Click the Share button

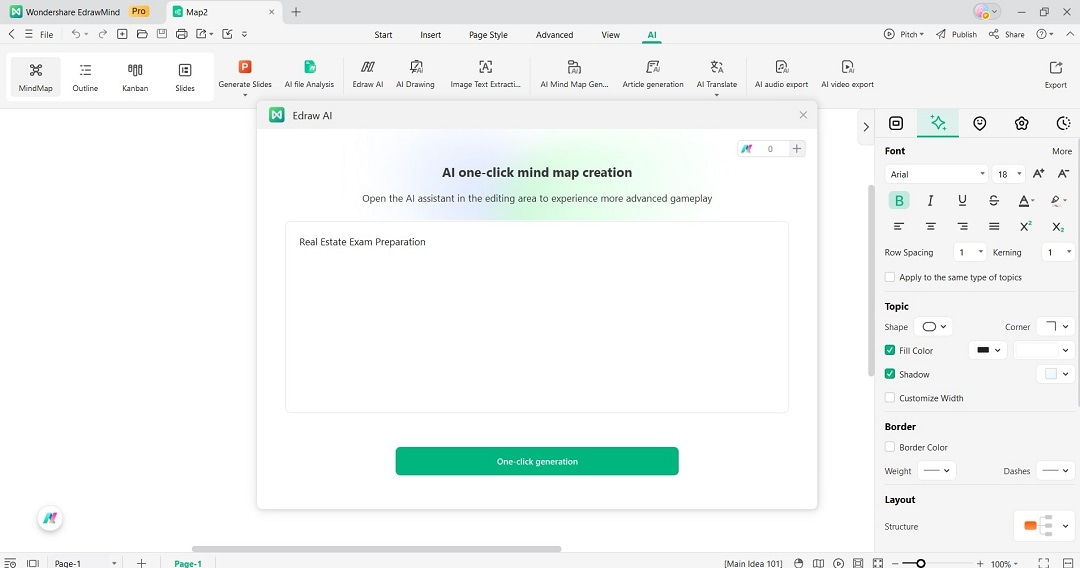pyautogui.click(x=1007, y=34)
